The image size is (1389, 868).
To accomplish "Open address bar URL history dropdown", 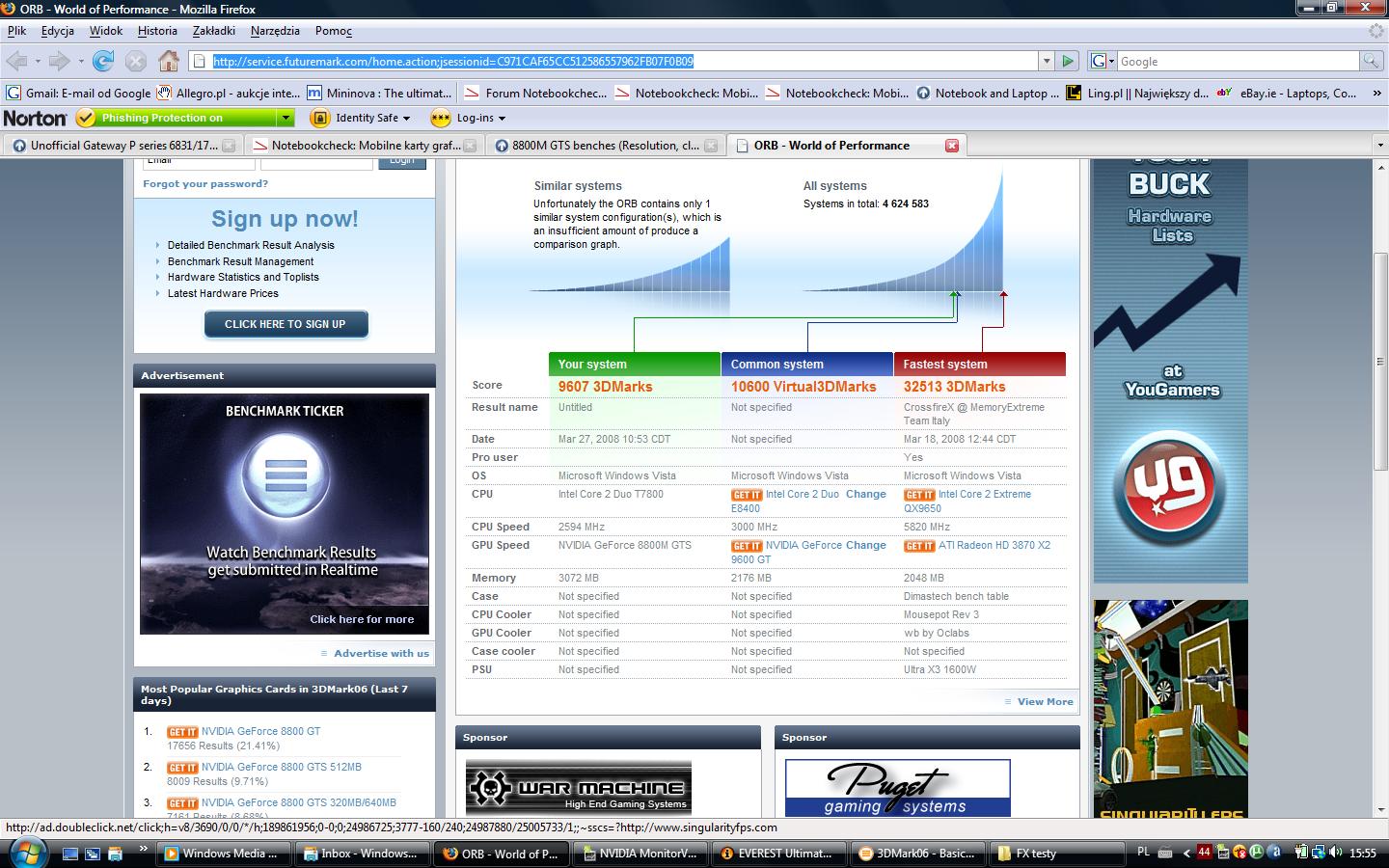I will click(x=1046, y=61).
